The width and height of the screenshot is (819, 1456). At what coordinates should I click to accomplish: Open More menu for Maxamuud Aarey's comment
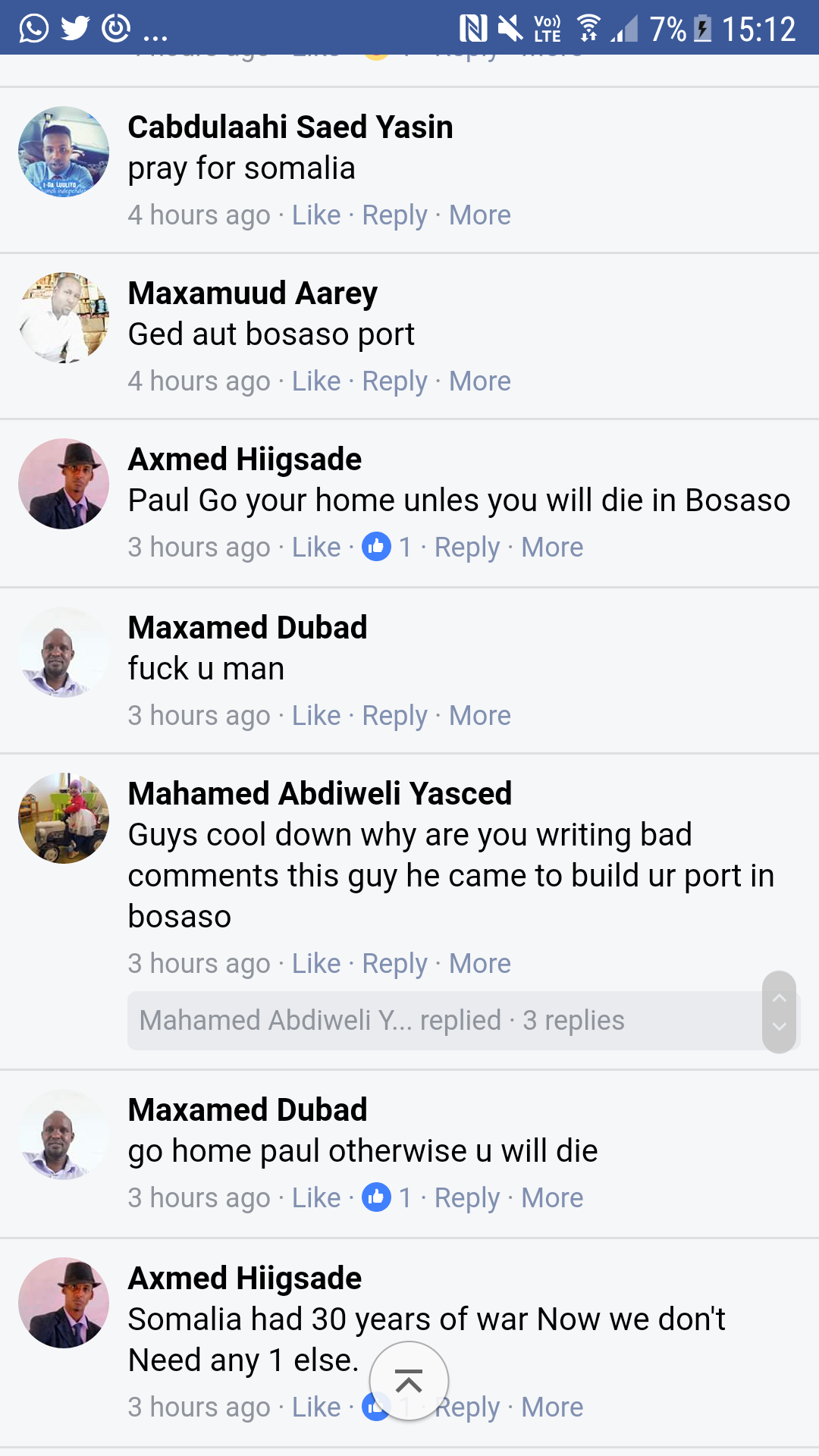480,381
